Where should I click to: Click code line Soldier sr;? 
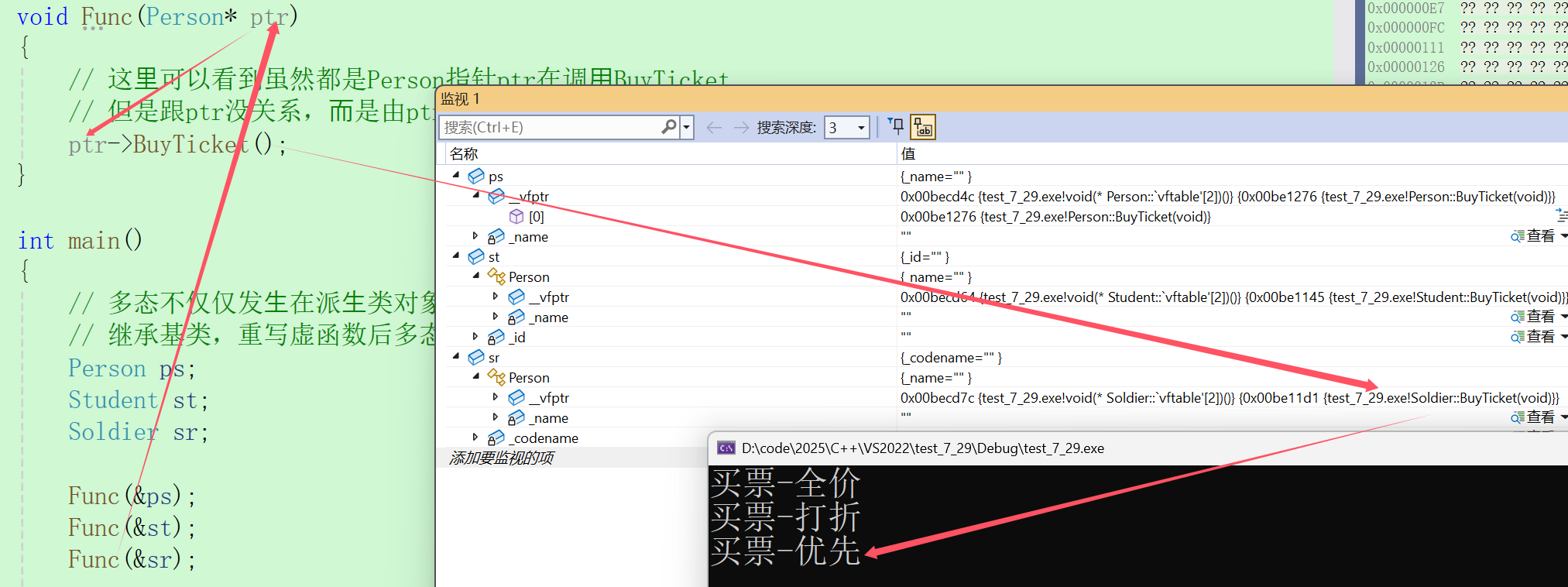tap(138, 431)
